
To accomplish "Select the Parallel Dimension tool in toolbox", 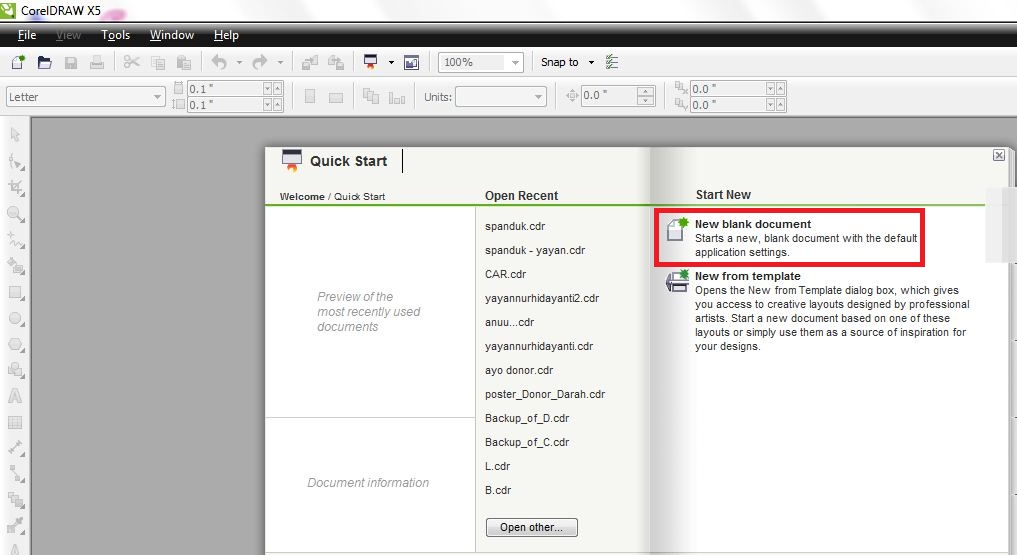I will click(16, 448).
